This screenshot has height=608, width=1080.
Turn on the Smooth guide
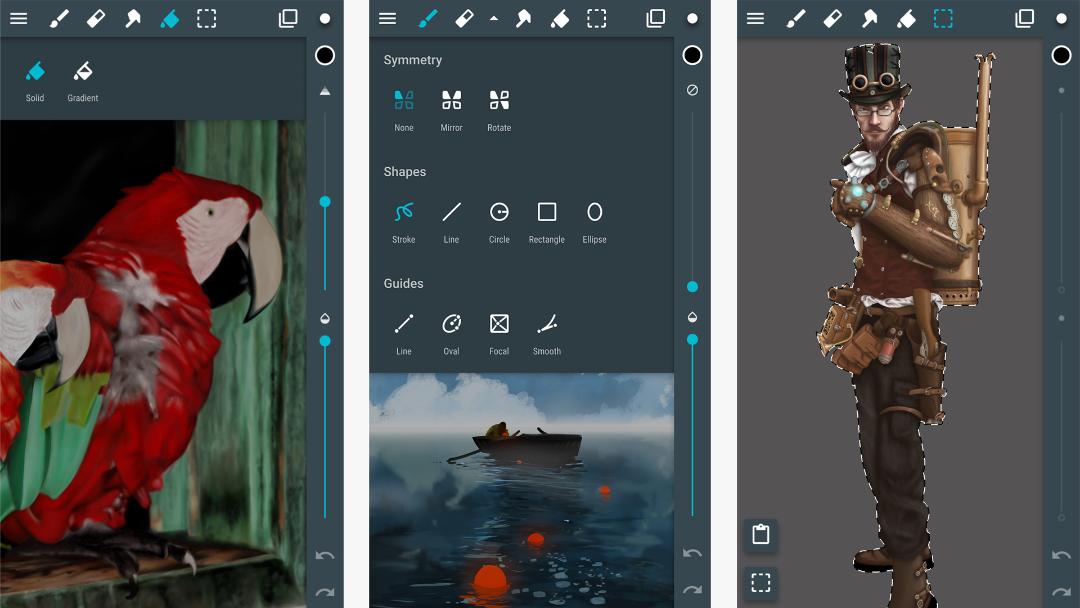(x=547, y=334)
